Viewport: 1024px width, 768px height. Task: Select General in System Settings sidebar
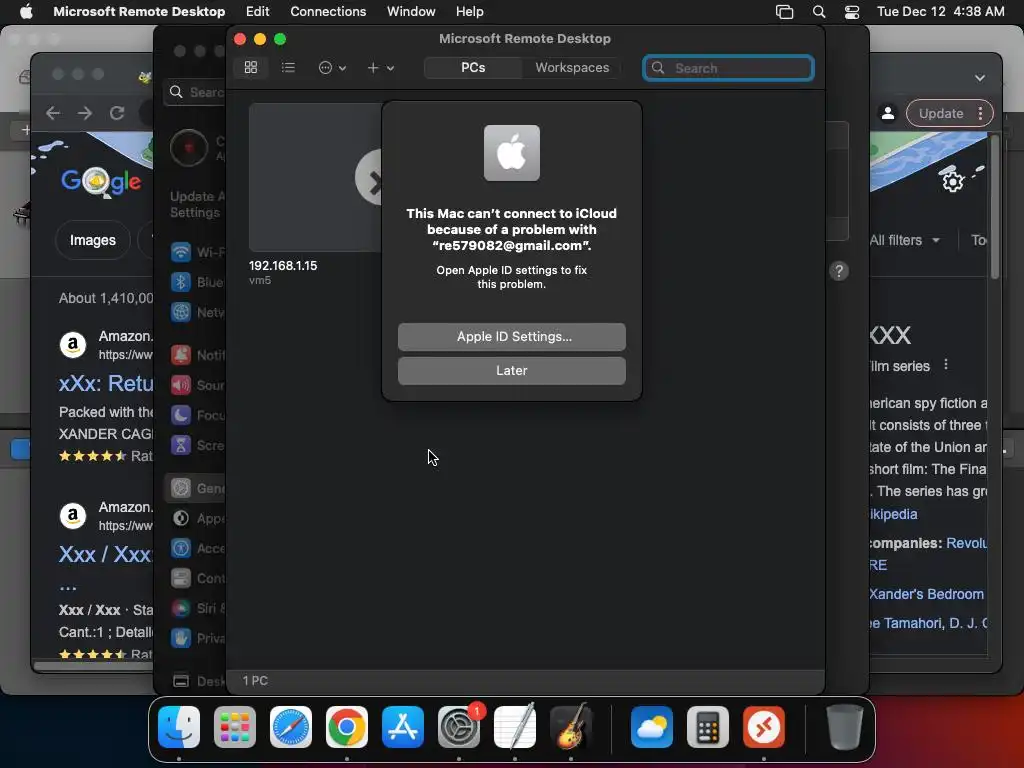tap(196, 488)
